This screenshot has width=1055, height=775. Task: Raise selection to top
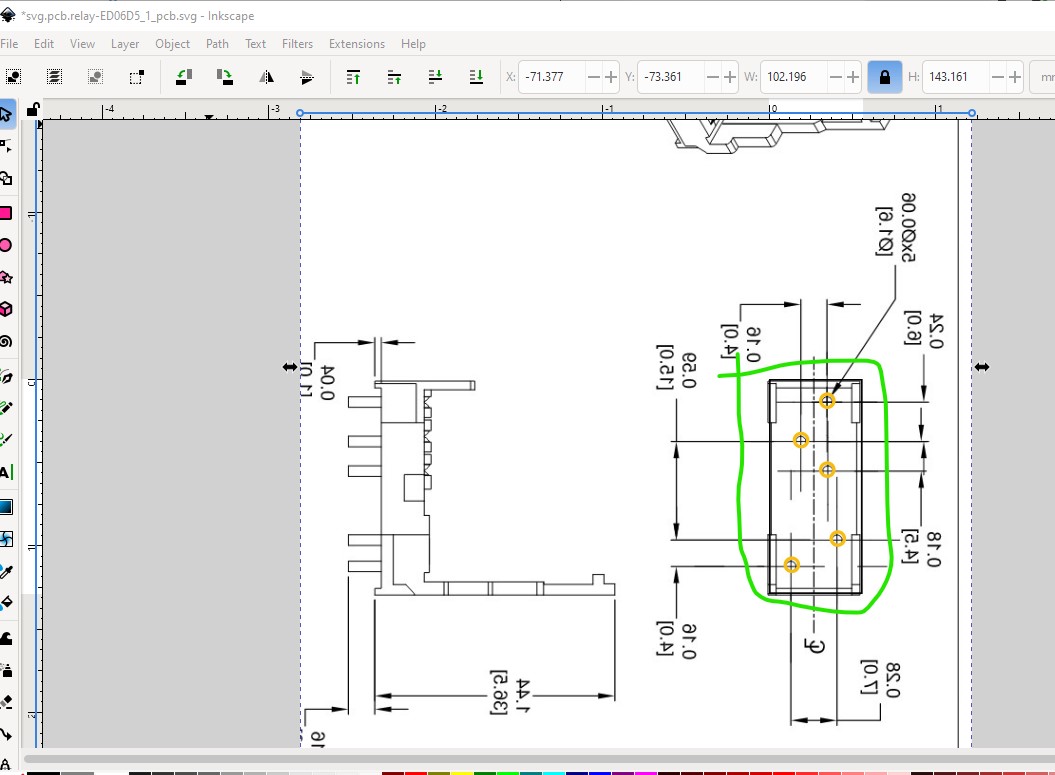pyautogui.click(x=353, y=76)
